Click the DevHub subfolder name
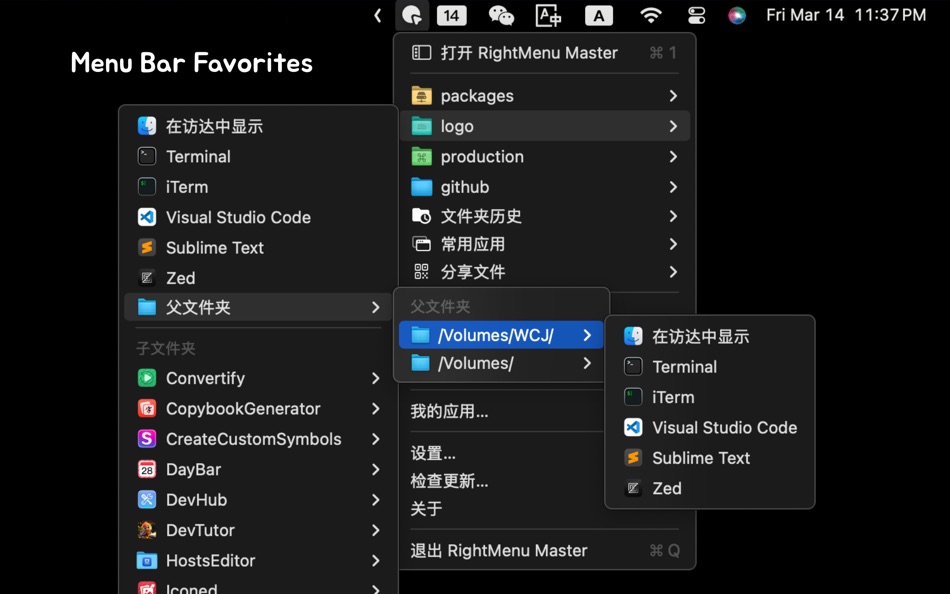 tap(196, 499)
